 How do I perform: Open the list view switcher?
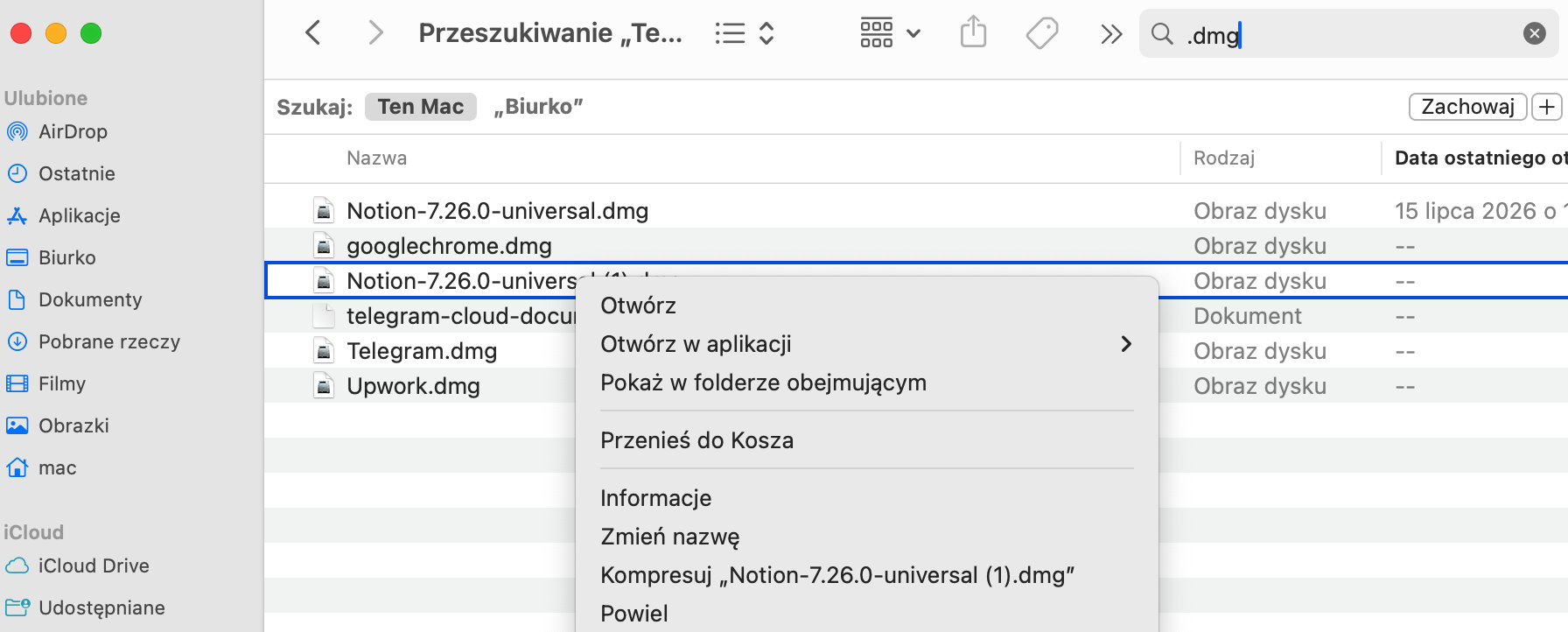(745, 33)
